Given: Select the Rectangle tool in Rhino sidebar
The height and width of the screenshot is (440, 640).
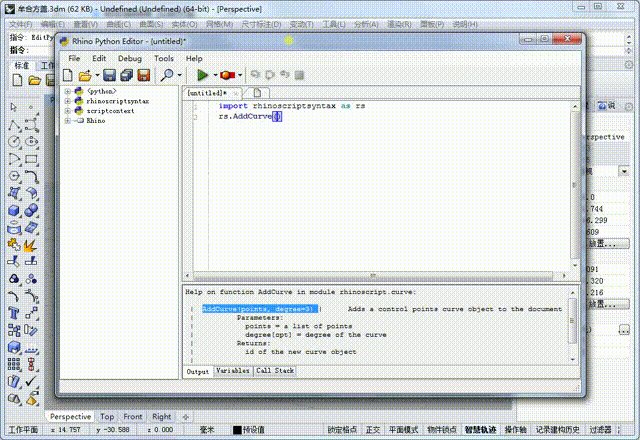Looking at the screenshot, I should click(31, 159).
